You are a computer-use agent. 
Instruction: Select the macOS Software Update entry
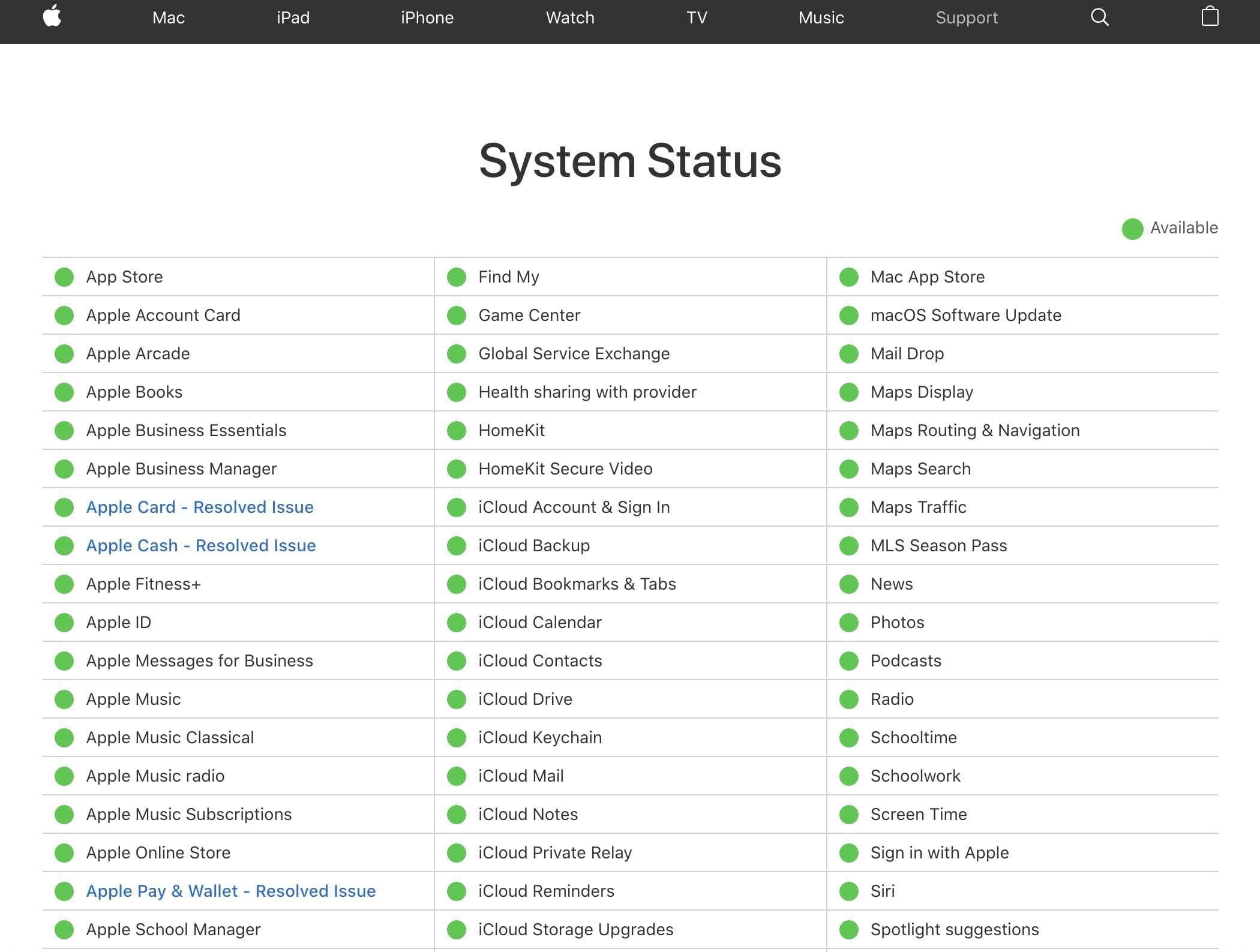tap(966, 316)
